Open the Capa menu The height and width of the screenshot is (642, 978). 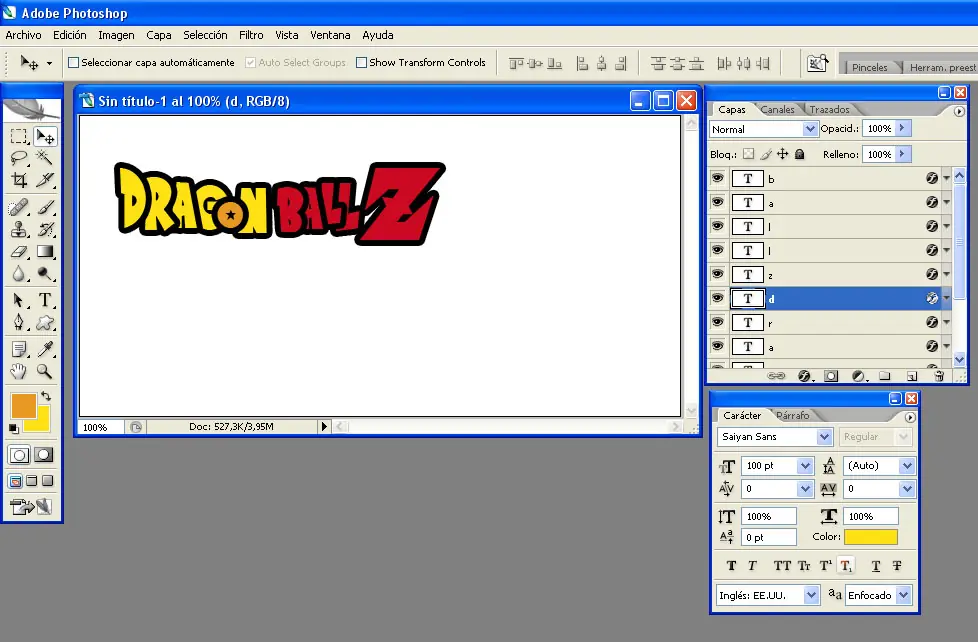coord(159,35)
